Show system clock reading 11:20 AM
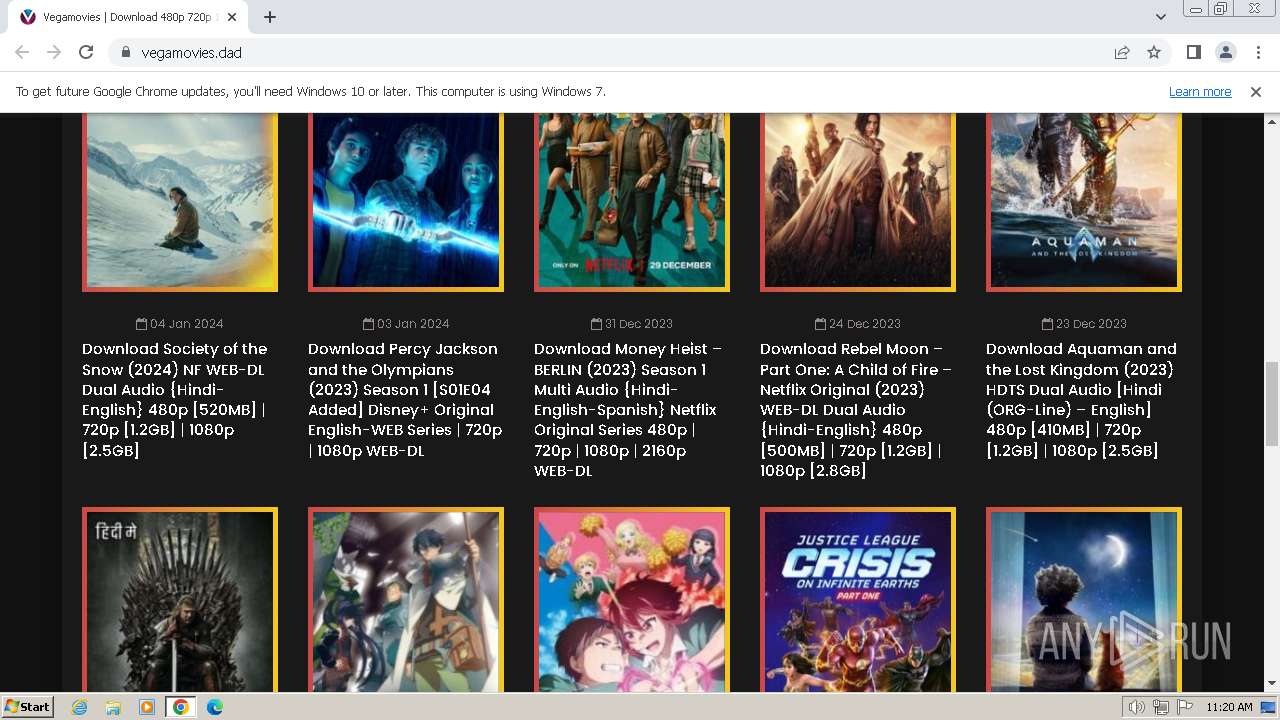 tap(1229, 707)
